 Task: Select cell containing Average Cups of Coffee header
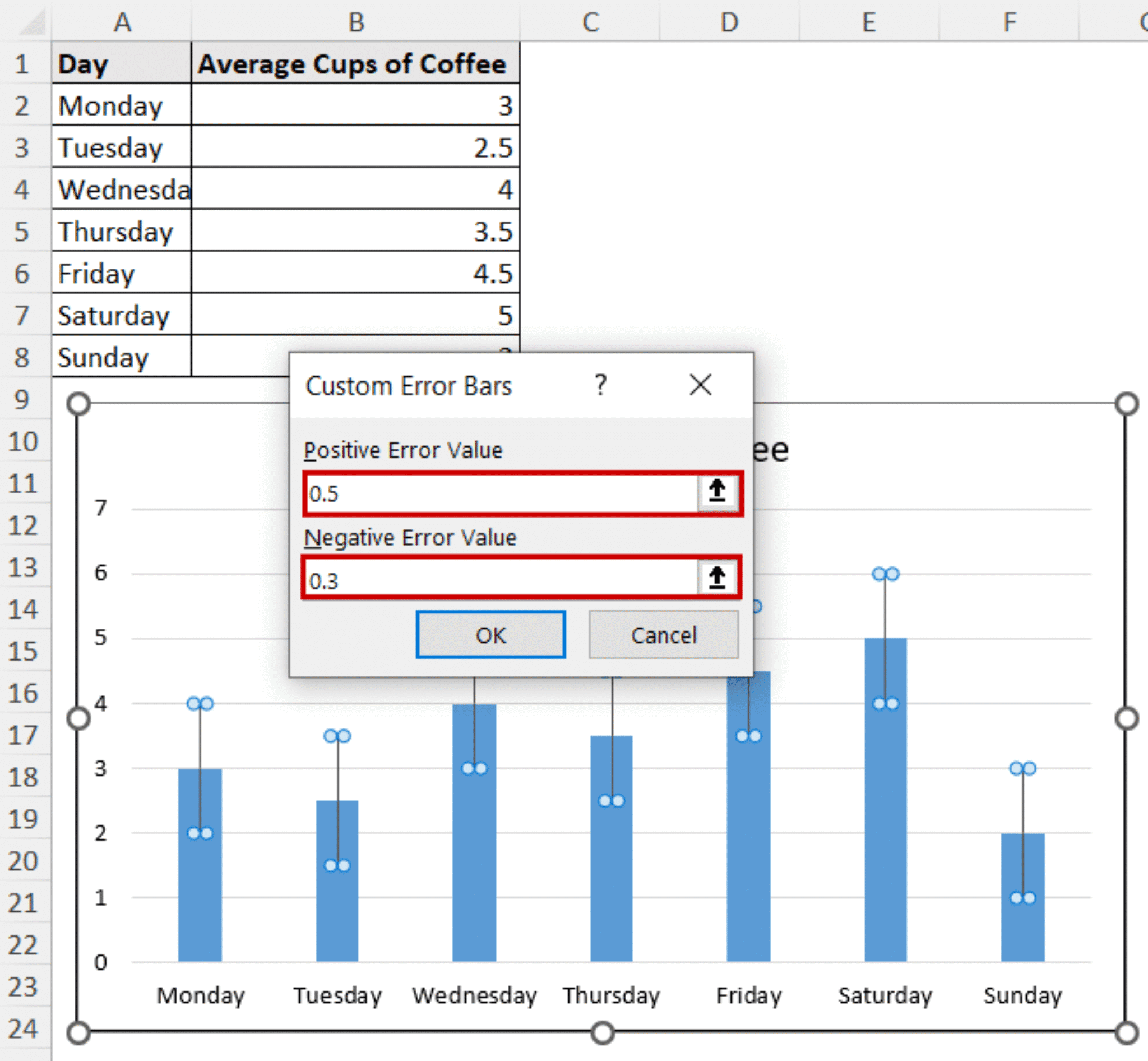coord(354,64)
